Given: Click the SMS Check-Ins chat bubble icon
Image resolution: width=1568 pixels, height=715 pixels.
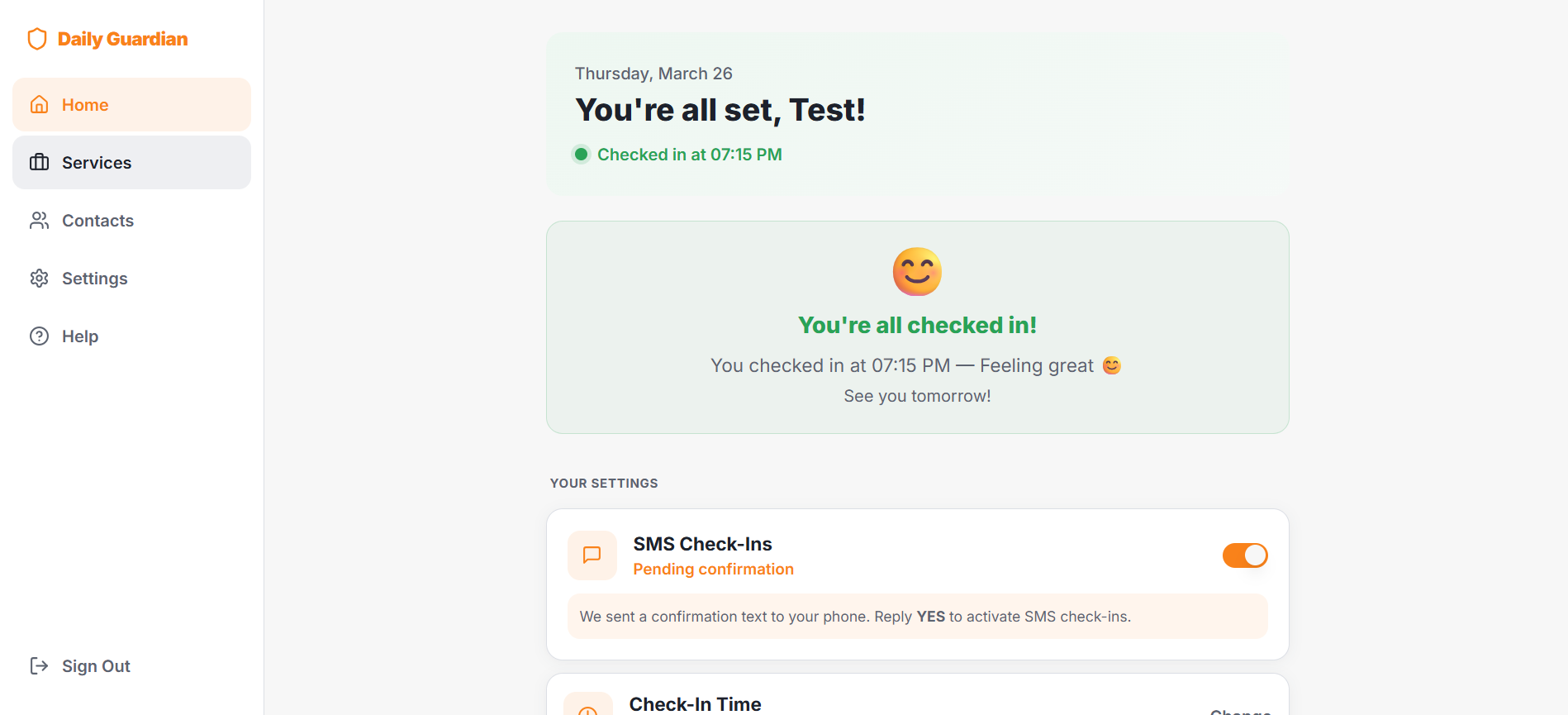Looking at the screenshot, I should 592,555.
